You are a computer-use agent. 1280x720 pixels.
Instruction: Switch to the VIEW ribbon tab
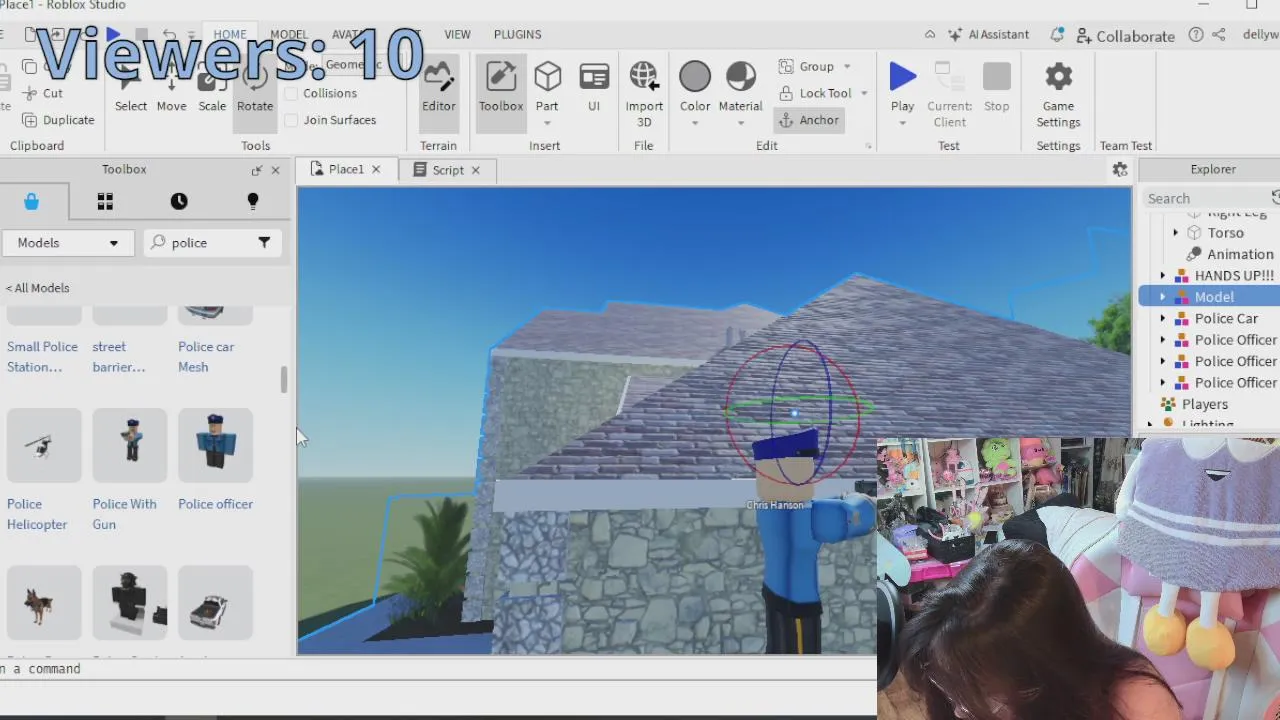(457, 34)
